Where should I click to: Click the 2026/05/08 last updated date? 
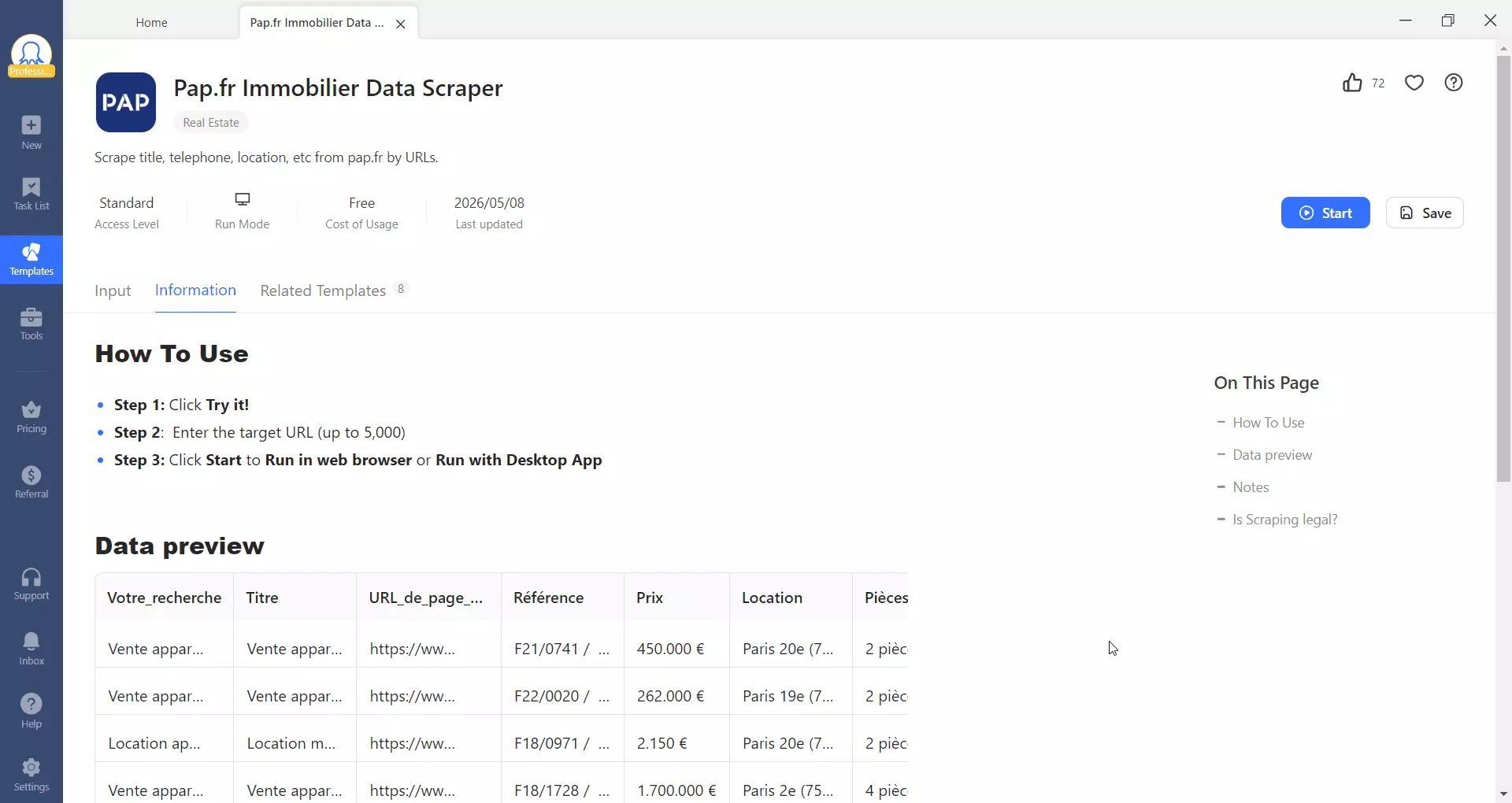click(489, 203)
